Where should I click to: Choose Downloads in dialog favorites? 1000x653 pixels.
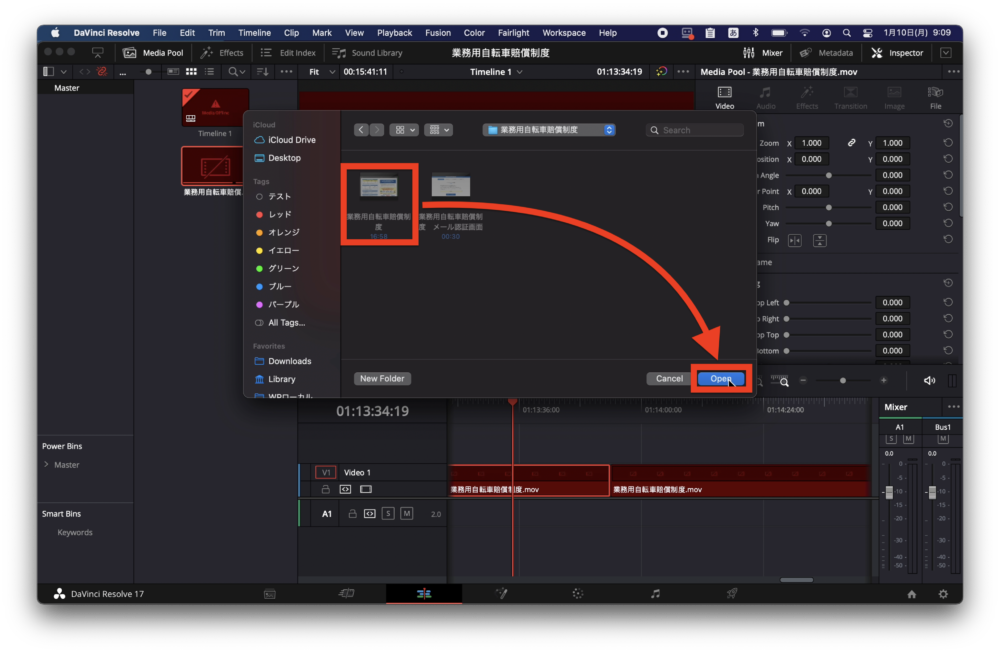[283, 361]
